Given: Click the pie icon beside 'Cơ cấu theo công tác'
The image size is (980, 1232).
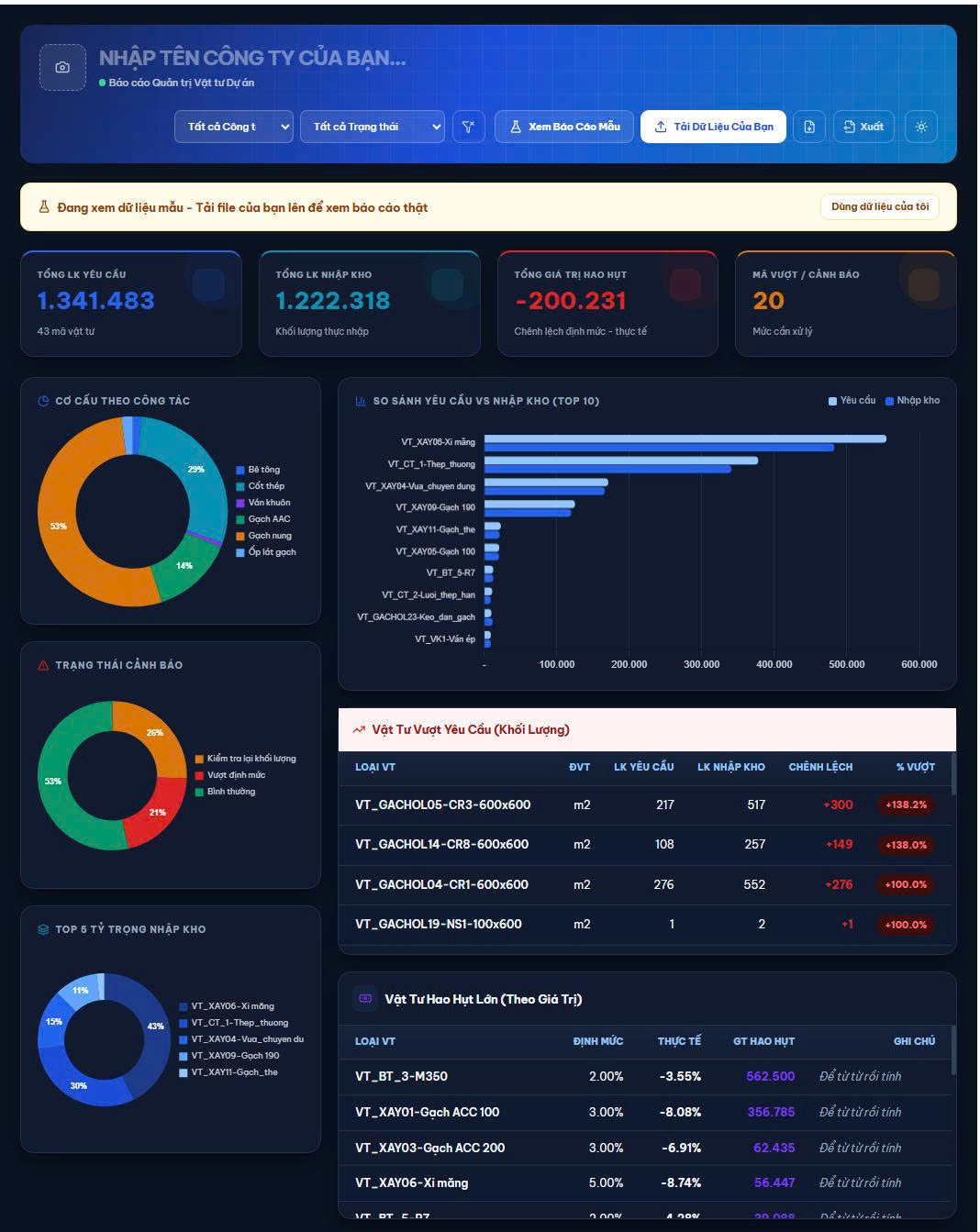Looking at the screenshot, I should pos(43,401).
